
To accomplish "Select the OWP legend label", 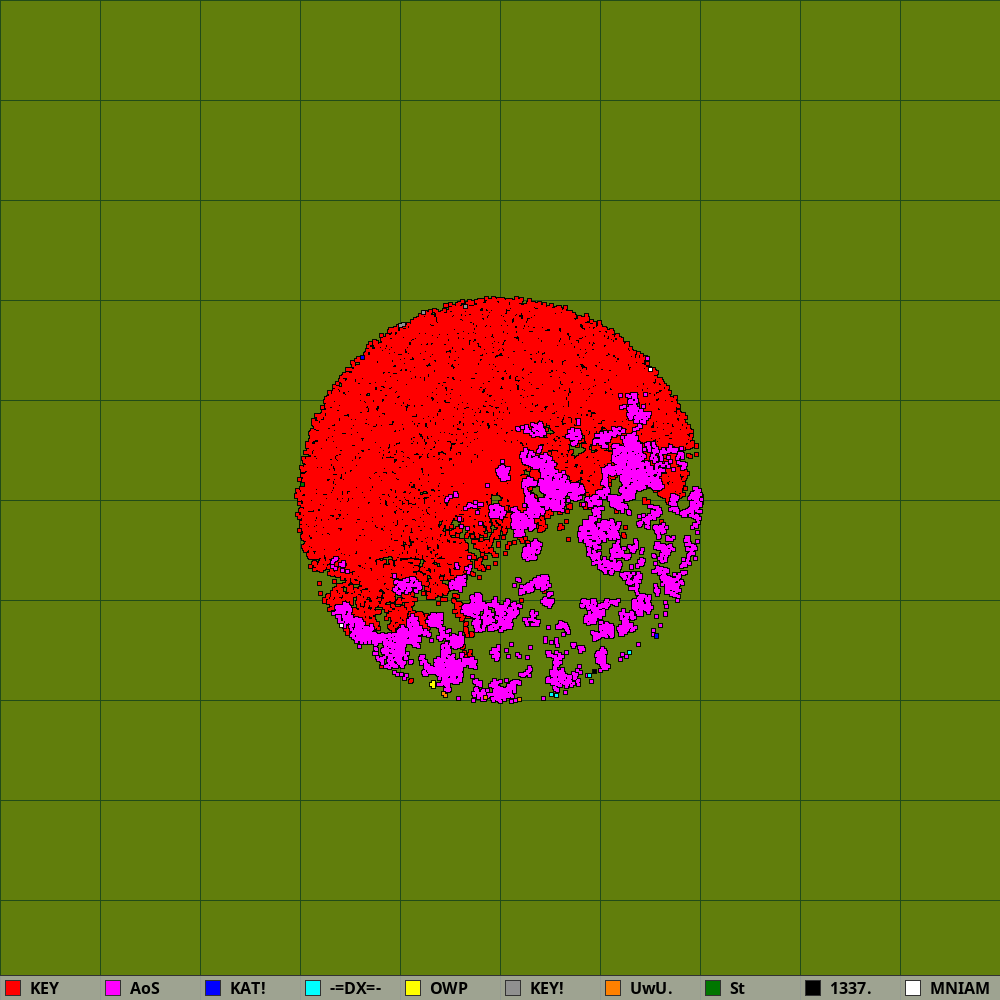I will 449,989.
